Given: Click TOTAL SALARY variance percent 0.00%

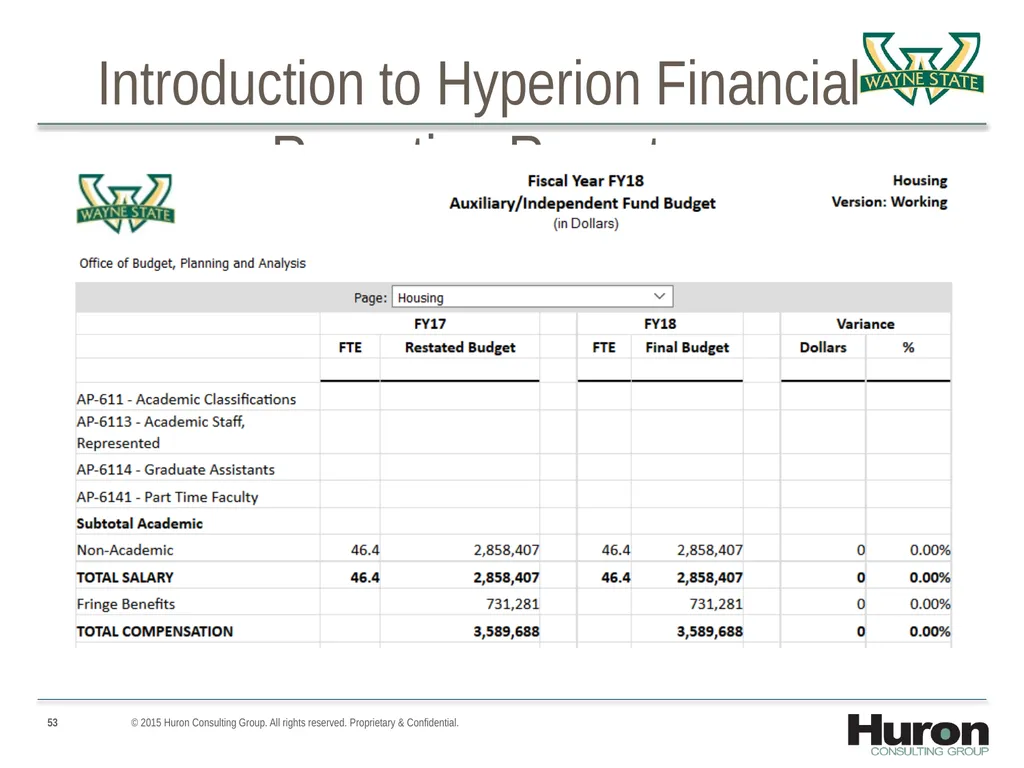Looking at the screenshot, I should (930, 577).
